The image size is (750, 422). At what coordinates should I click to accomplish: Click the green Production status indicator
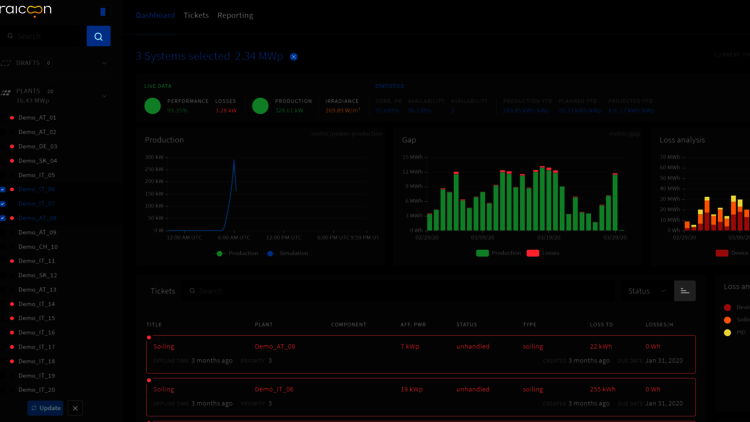260,105
